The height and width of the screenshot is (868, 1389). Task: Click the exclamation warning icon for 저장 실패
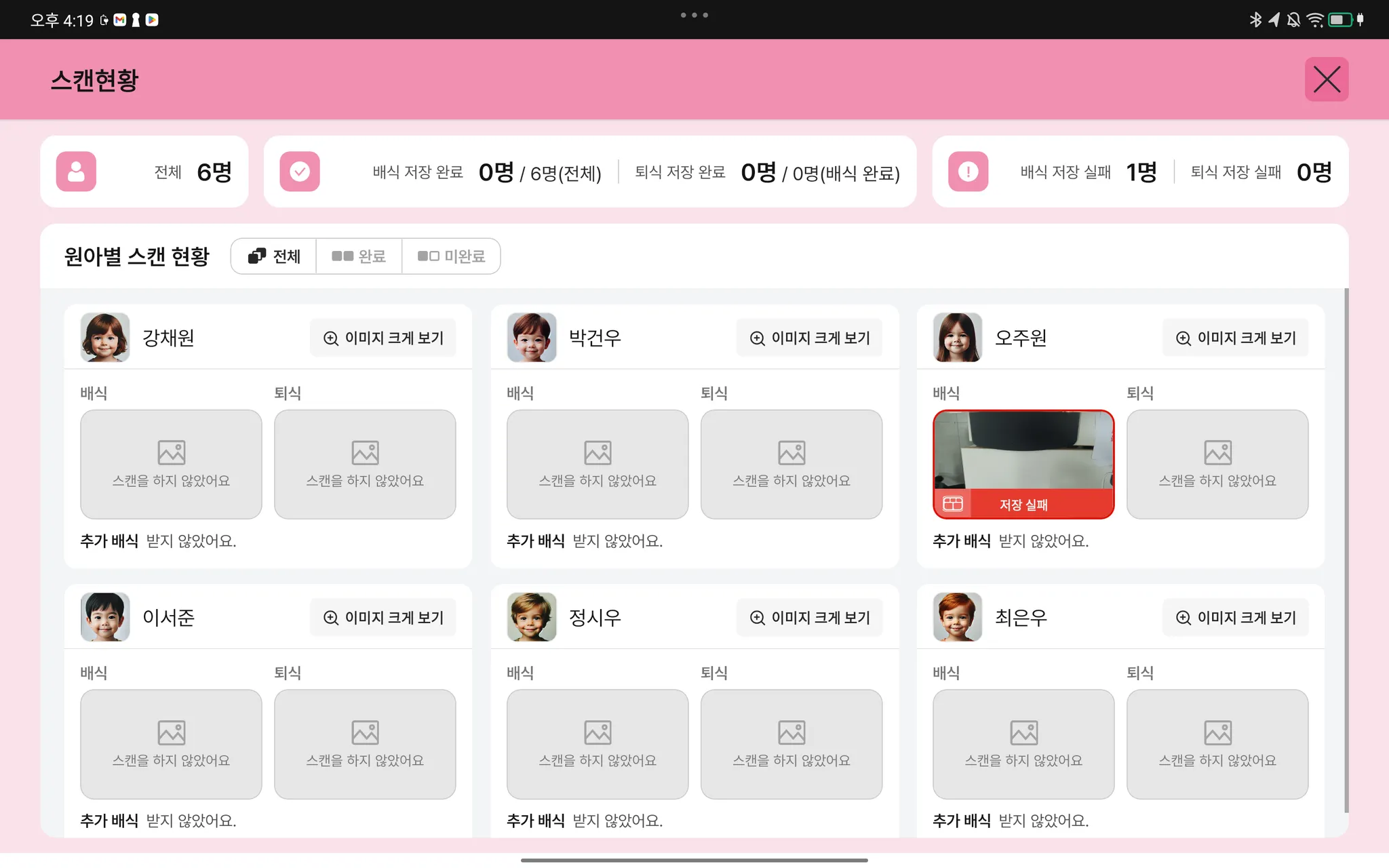click(x=968, y=172)
